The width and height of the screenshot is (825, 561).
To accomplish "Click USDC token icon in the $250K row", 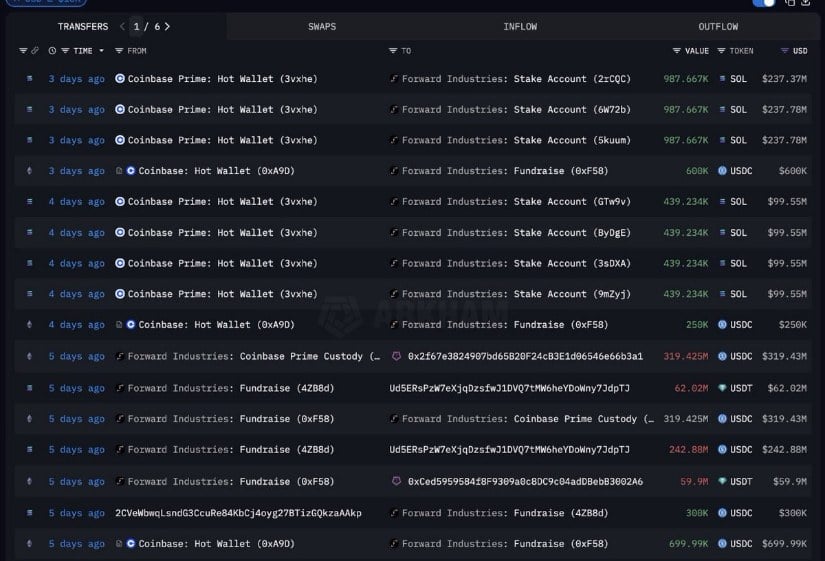I will (x=722, y=325).
